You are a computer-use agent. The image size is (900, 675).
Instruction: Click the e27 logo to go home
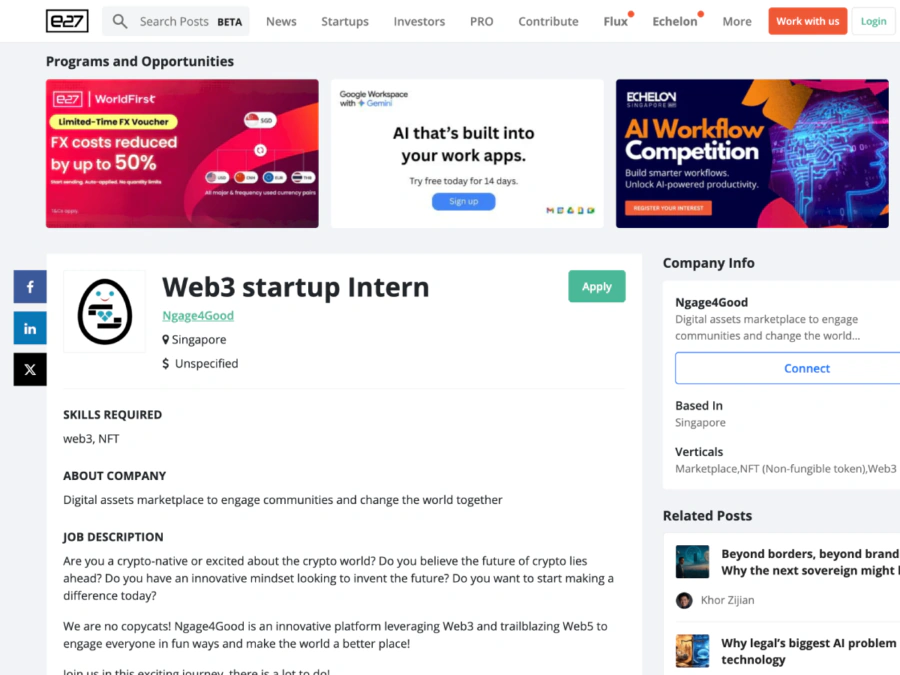pyautogui.click(x=66, y=20)
